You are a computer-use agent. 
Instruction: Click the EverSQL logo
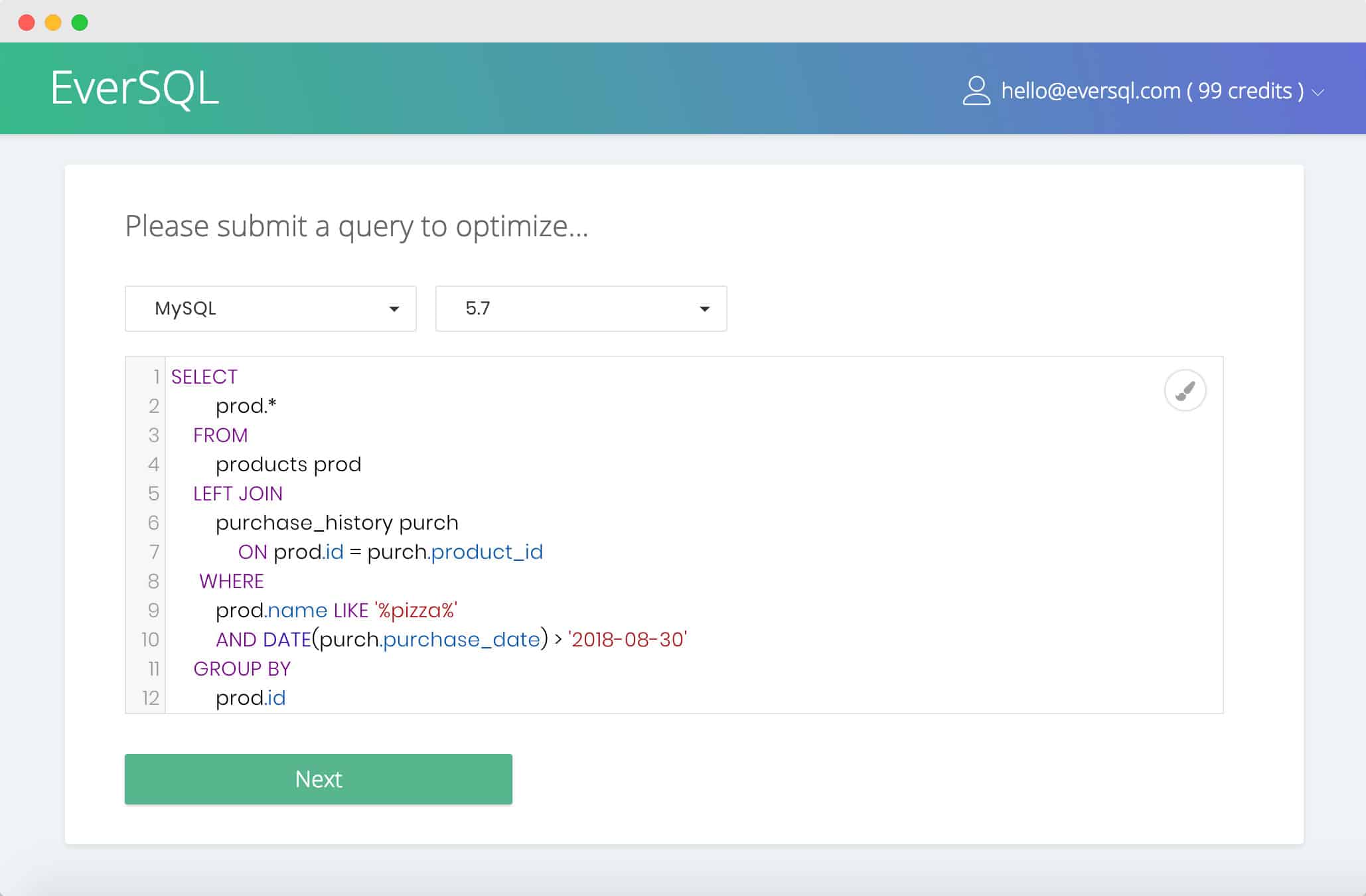pyautogui.click(x=135, y=88)
